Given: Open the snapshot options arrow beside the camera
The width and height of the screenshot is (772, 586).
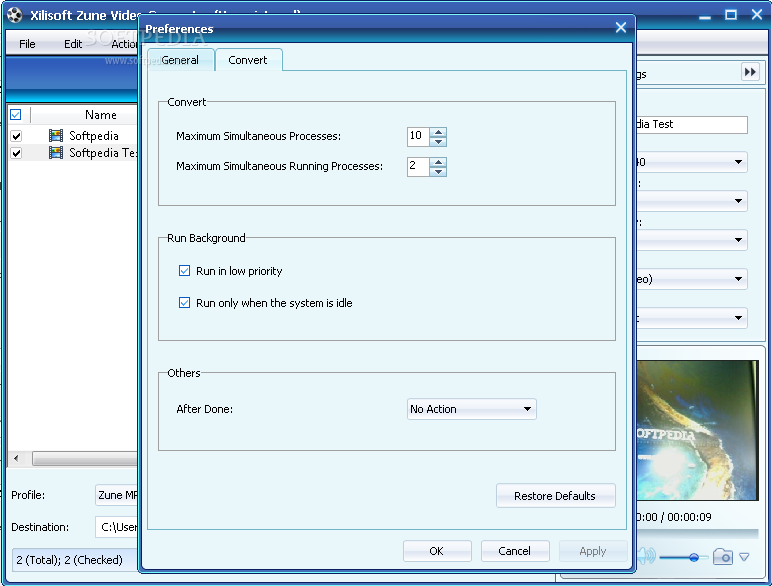Looking at the screenshot, I should pyautogui.click(x=744, y=557).
